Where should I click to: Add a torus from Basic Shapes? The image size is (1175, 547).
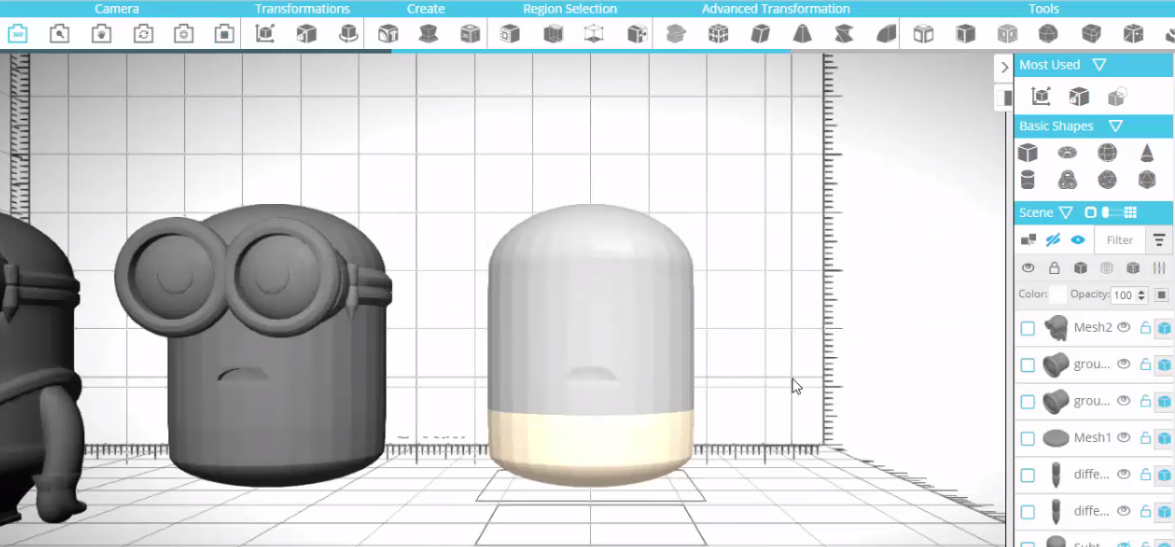click(x=1067, y=153)
